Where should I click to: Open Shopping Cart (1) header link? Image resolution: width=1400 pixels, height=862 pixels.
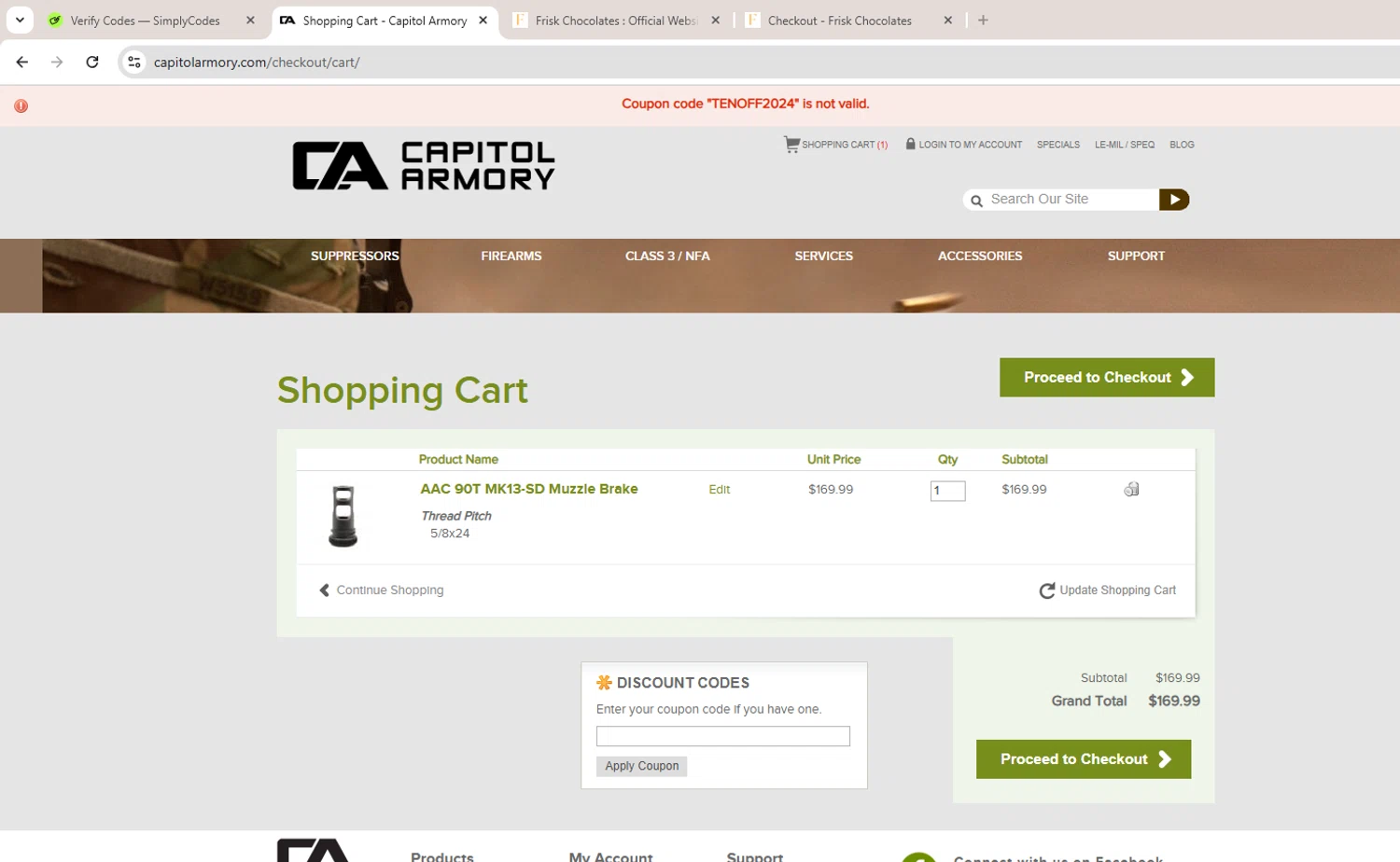(x=835, y=145)
